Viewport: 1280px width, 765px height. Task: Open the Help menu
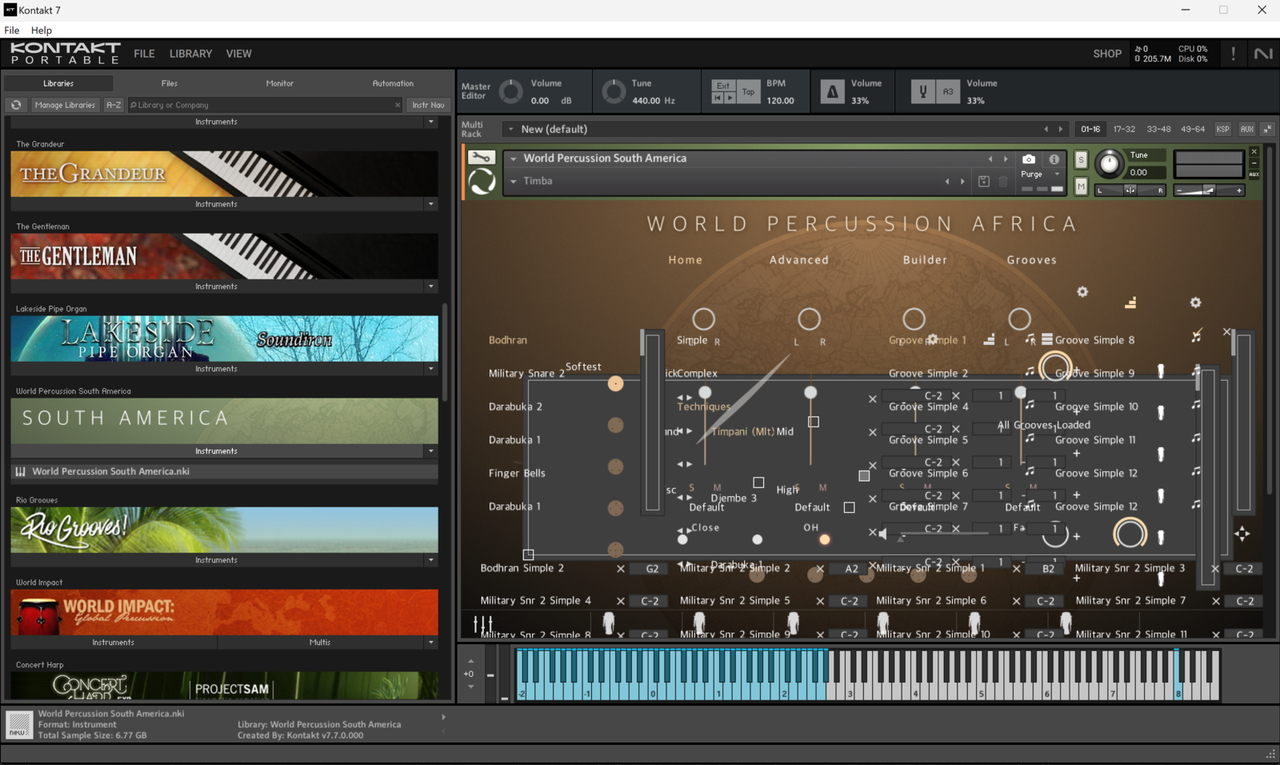41,31
